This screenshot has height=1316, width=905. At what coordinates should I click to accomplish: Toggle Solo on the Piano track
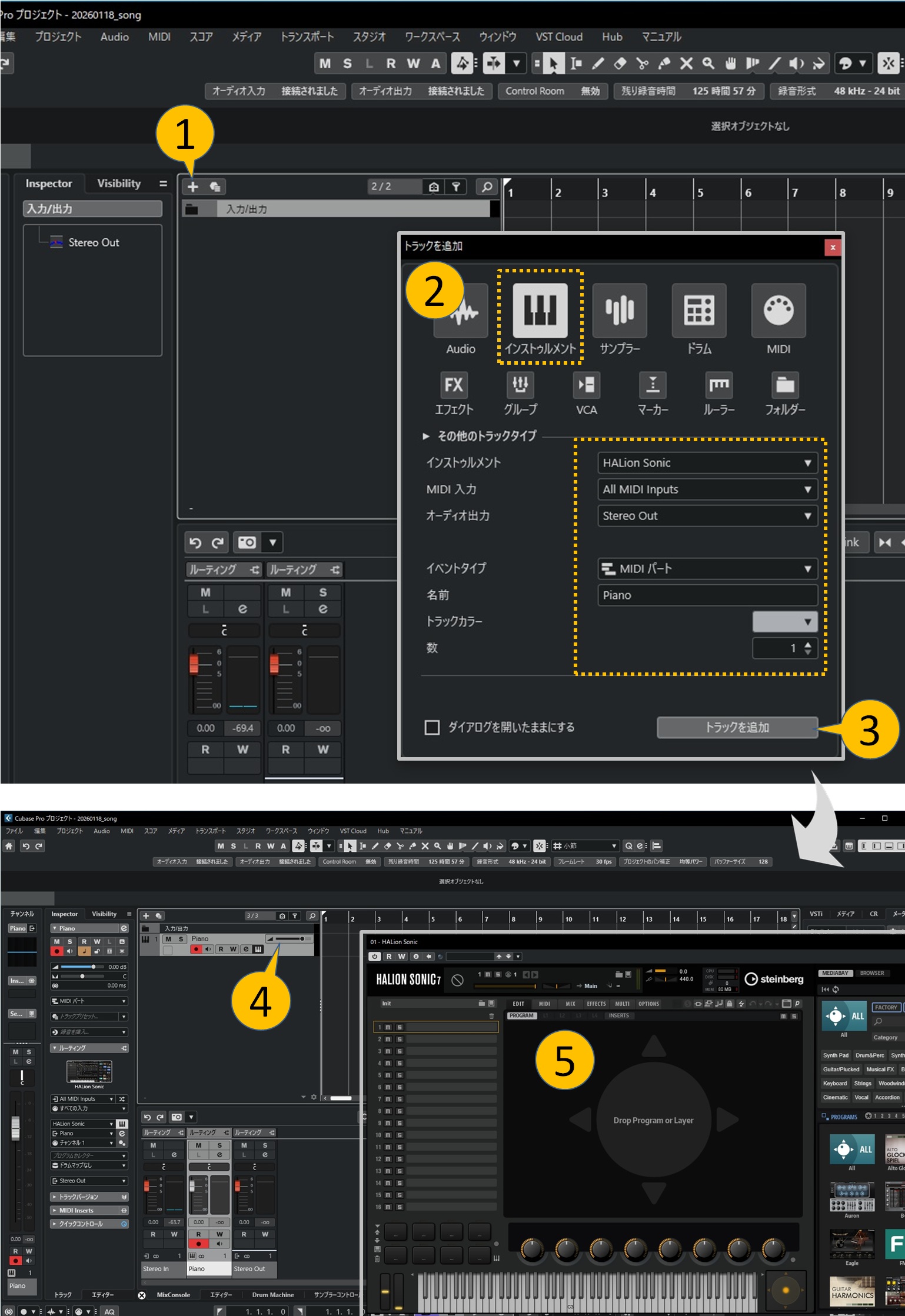181,939
